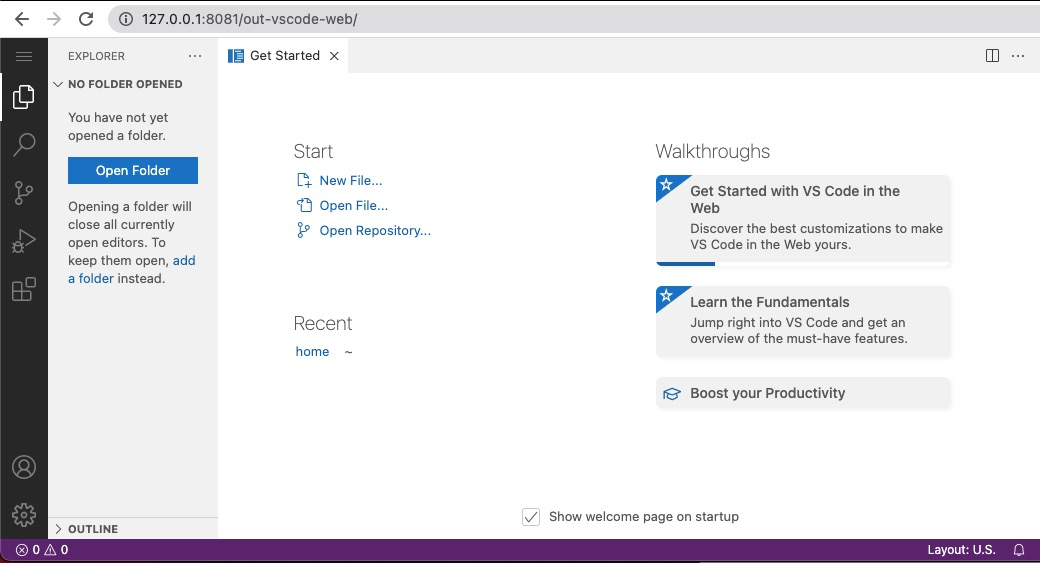Image resolution: width=1040 pixels, height=563 pixels.
Task: Click the Recent heading text
Action: pos(322,323)
